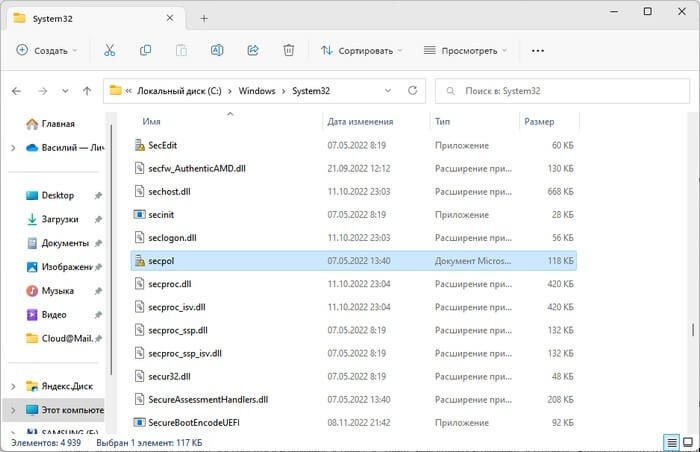Click the Downloads (Загрузки) arrow icon
The height and width of the screenshot is (452, 700).
tap(32, 219)
